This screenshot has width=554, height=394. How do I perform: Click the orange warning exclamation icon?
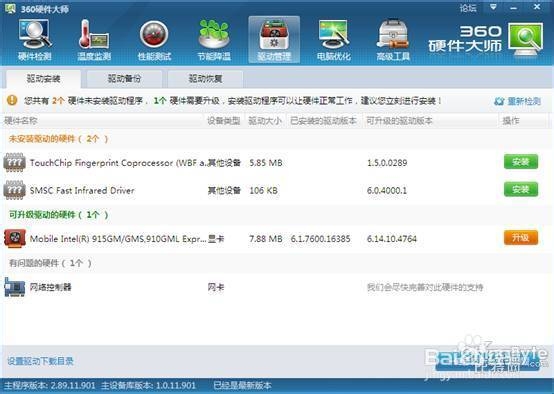point(12,100)
